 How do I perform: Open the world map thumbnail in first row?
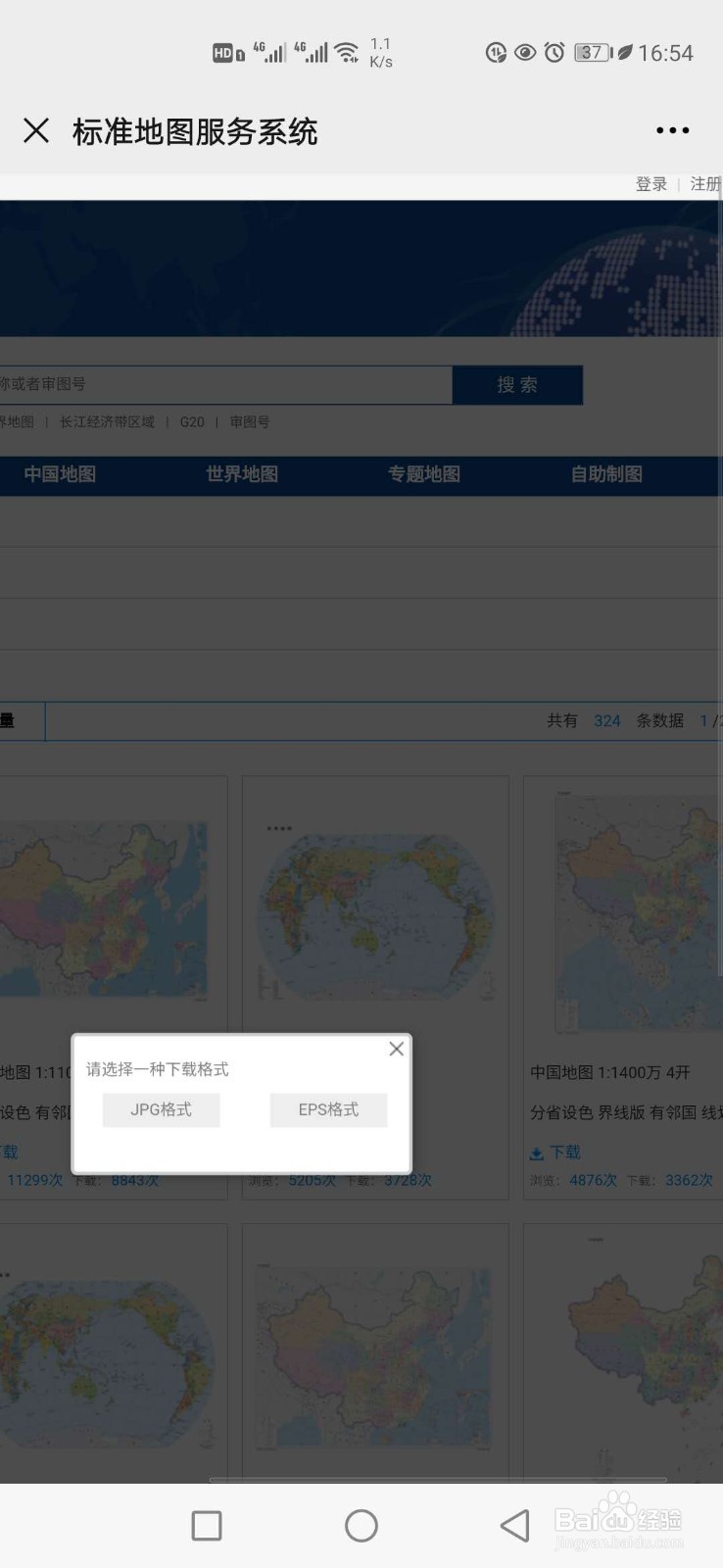(x=375, y=913)
